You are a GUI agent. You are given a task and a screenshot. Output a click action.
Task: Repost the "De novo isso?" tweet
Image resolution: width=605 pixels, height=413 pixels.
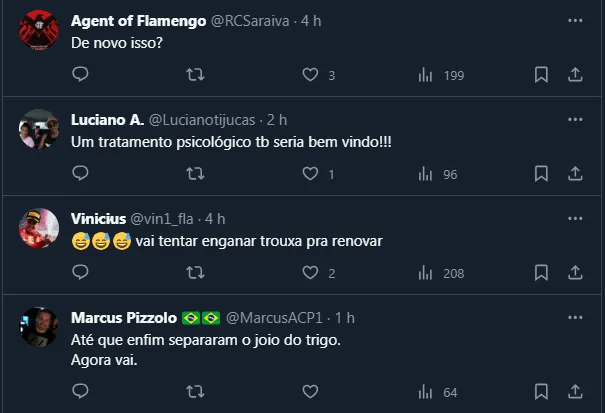click(196, 74)
